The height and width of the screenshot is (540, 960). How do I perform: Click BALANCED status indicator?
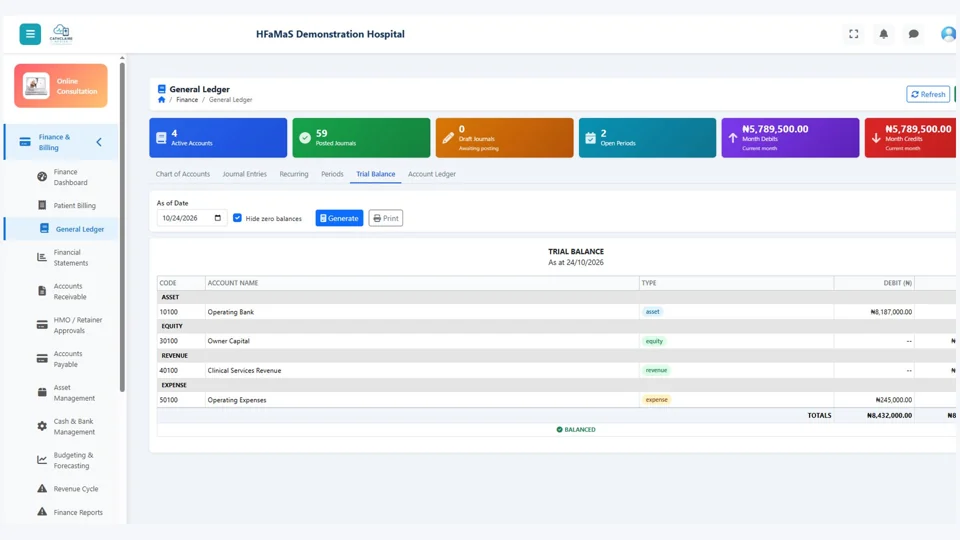pyautogui.click(x=576, y=429)
